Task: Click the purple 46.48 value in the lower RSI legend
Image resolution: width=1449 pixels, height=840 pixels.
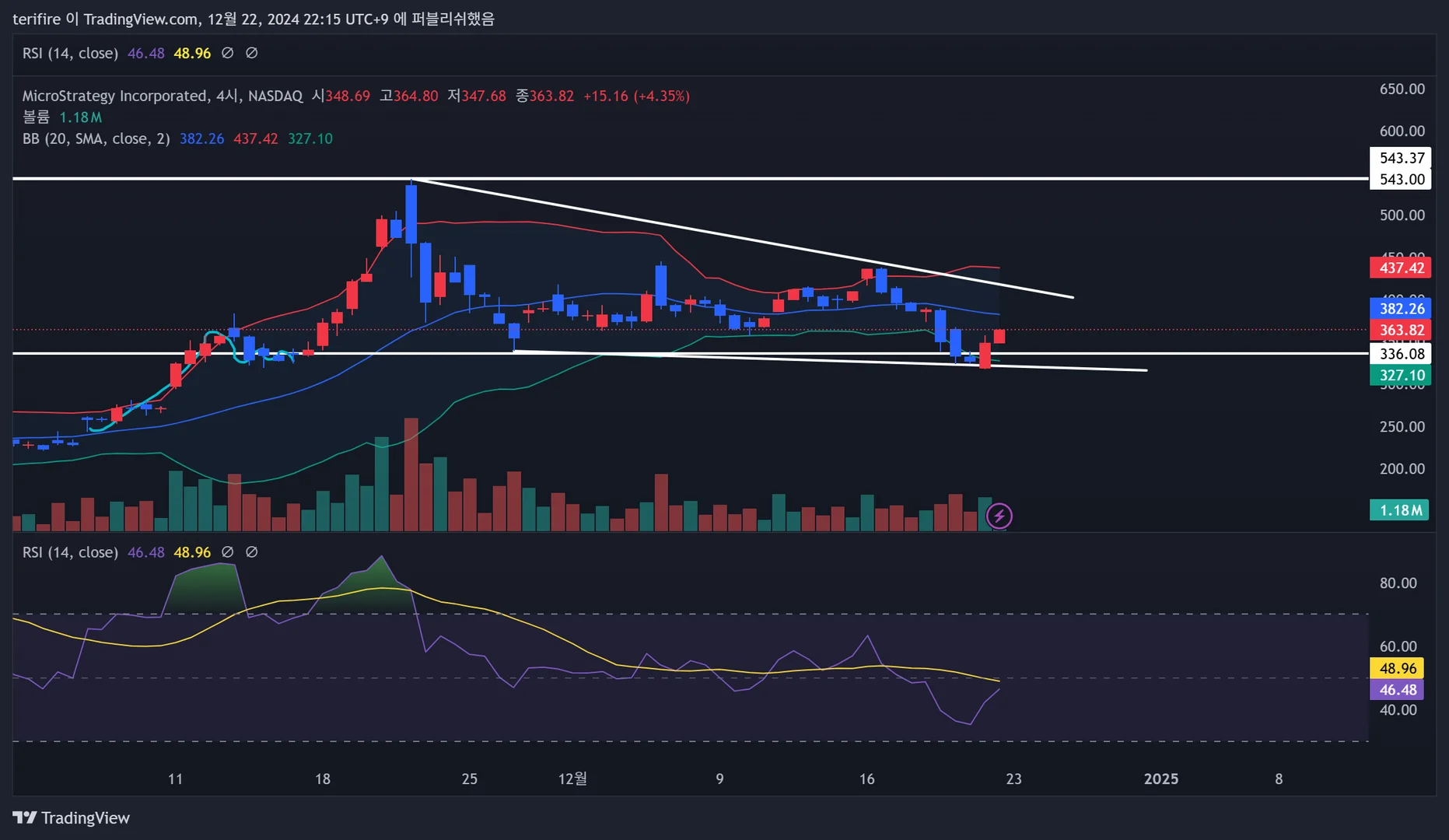Action: coord(146,552)
